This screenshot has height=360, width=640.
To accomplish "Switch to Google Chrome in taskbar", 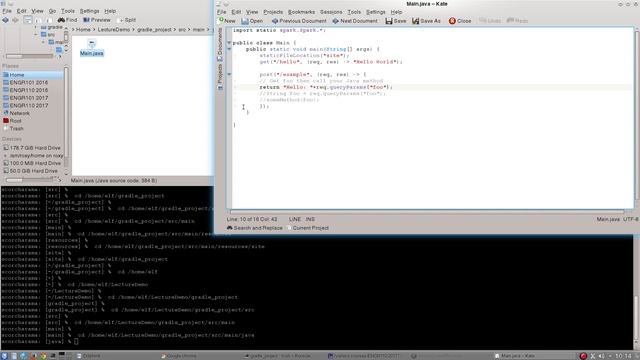I will click(x=179, y=356).
